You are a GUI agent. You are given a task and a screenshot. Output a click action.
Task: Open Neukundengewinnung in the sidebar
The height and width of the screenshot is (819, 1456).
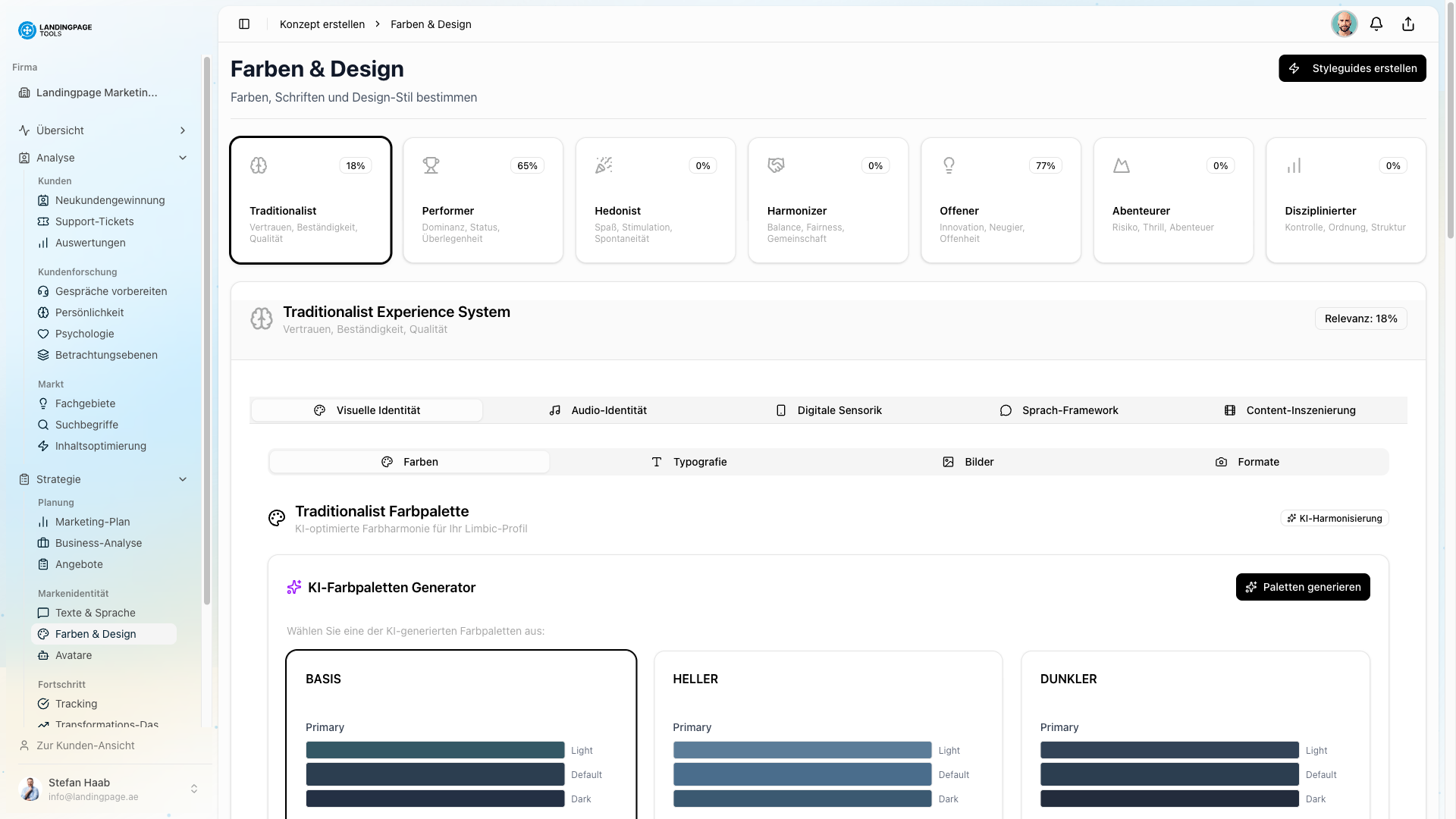coord(108,200)
